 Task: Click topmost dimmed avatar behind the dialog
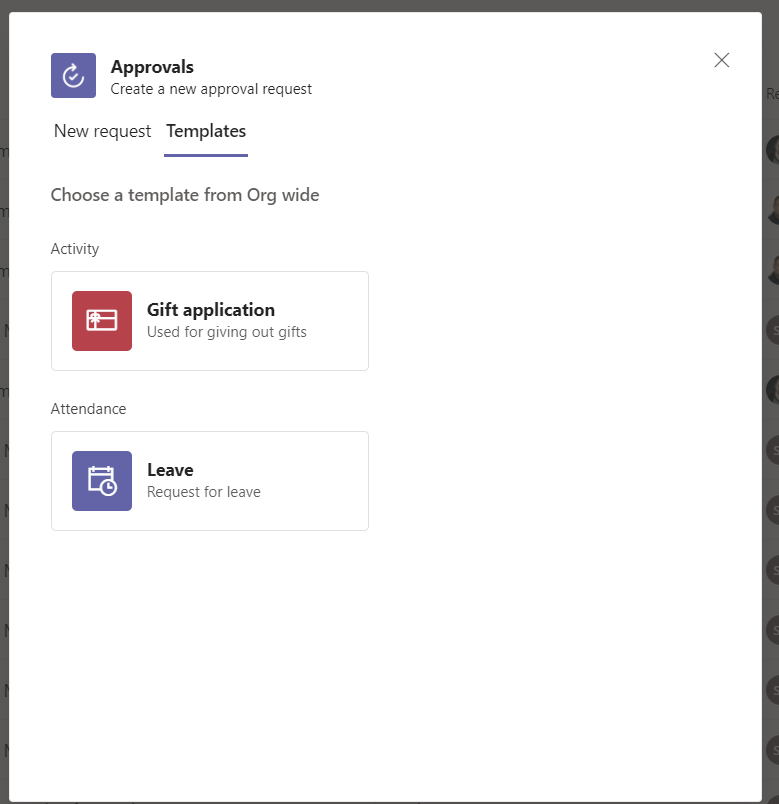pos(773,150)
